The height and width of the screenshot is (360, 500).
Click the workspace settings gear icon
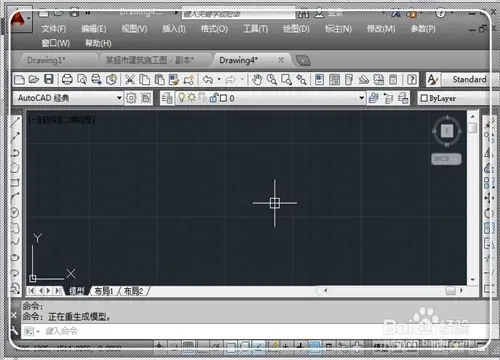click(131, 98)
